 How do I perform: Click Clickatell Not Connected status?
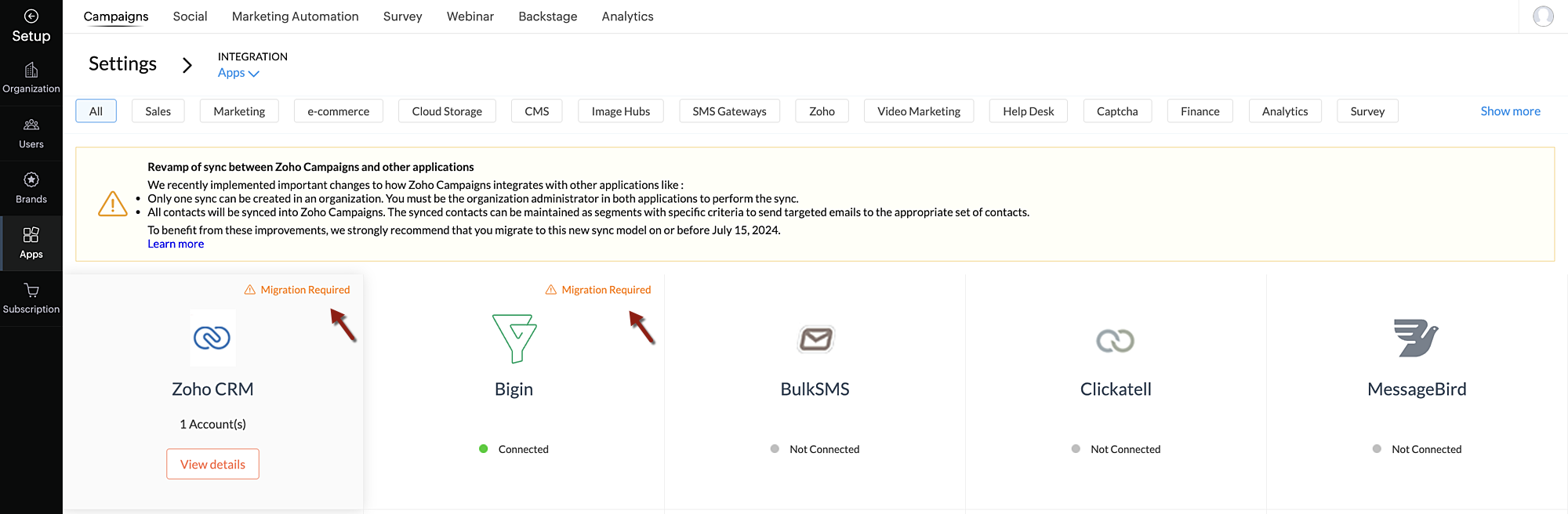coord(1116,449)
